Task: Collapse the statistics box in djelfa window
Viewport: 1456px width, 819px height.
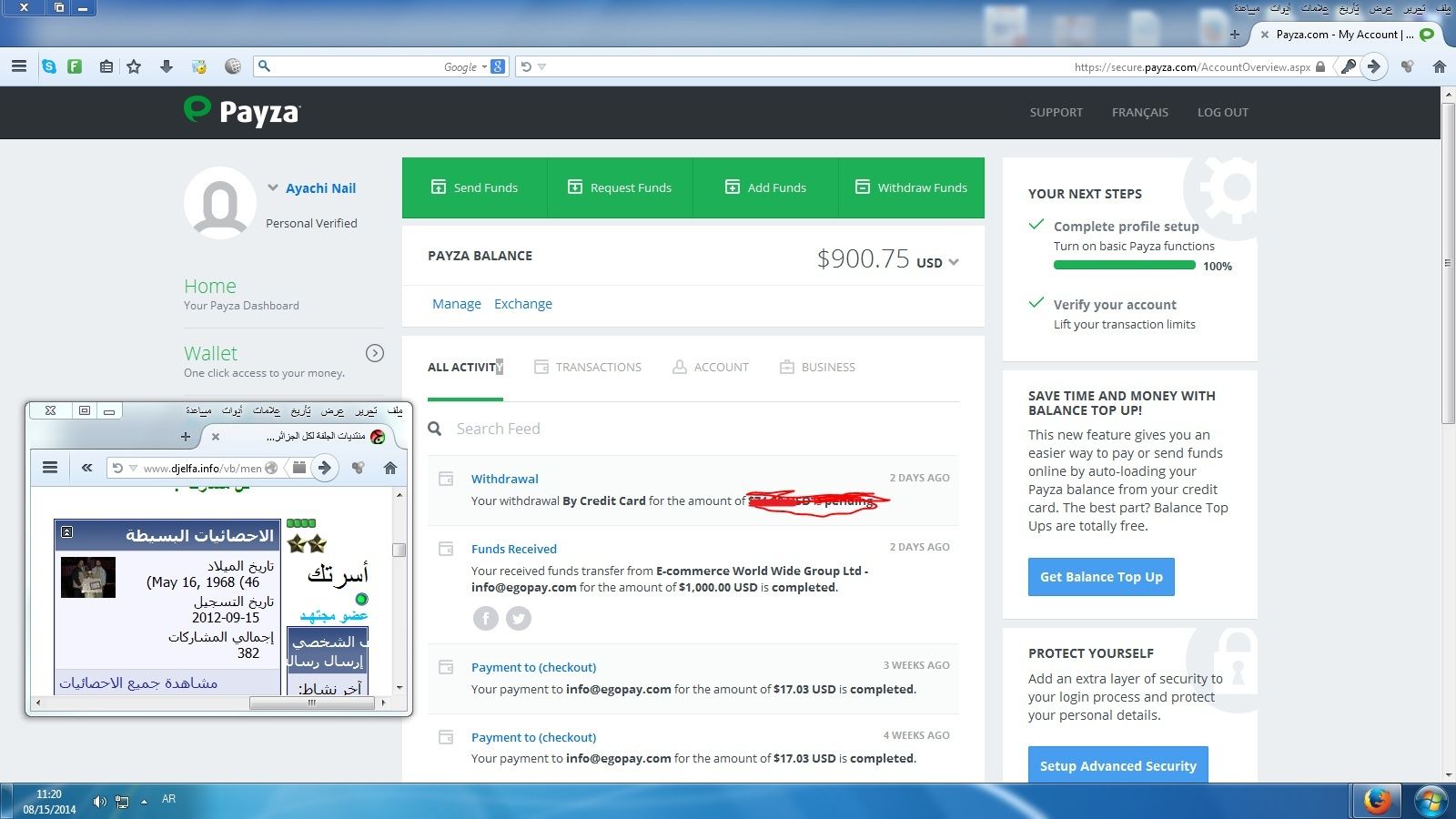Action: 66,532
